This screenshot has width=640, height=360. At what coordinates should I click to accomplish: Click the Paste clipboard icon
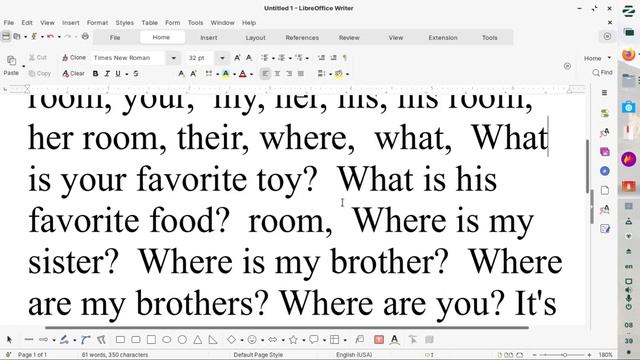[11, 60]
